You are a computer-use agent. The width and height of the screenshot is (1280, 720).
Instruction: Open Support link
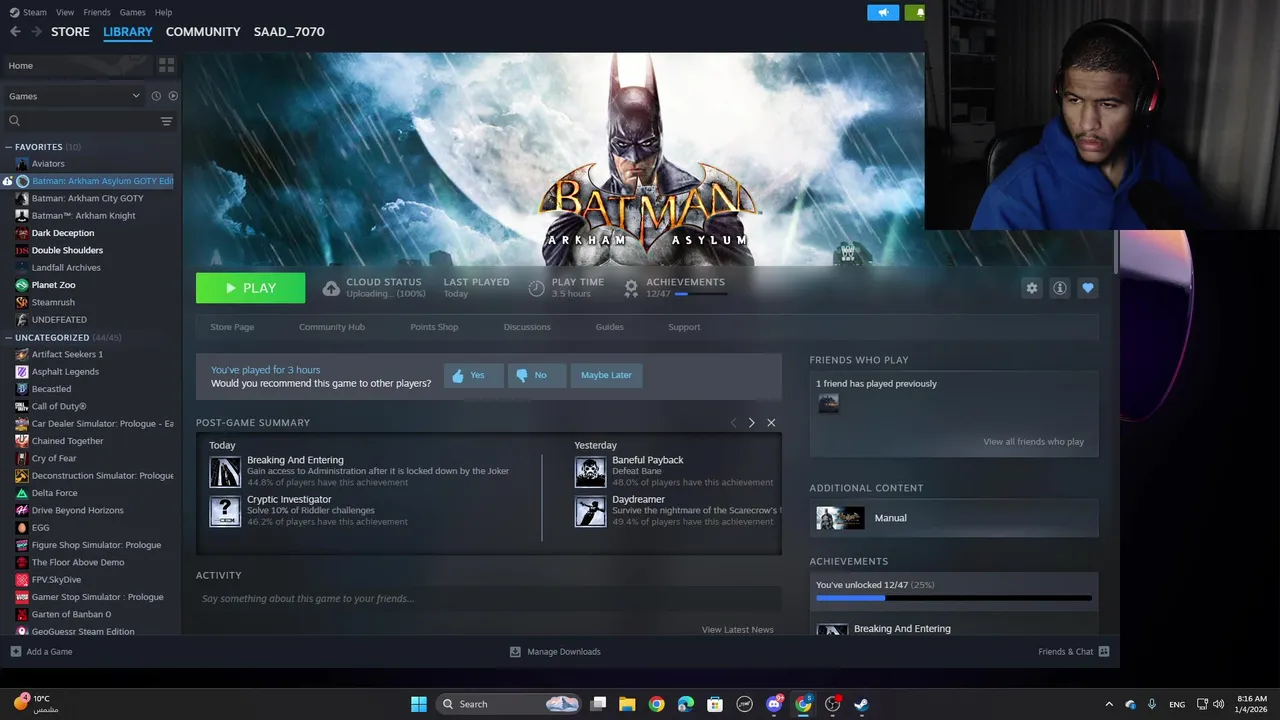684,327
